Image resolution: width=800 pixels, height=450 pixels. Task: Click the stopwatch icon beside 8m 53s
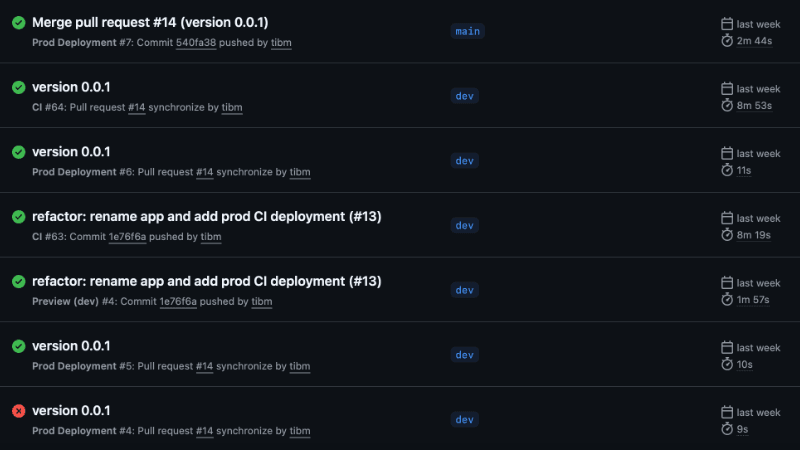tap(727, 105)
